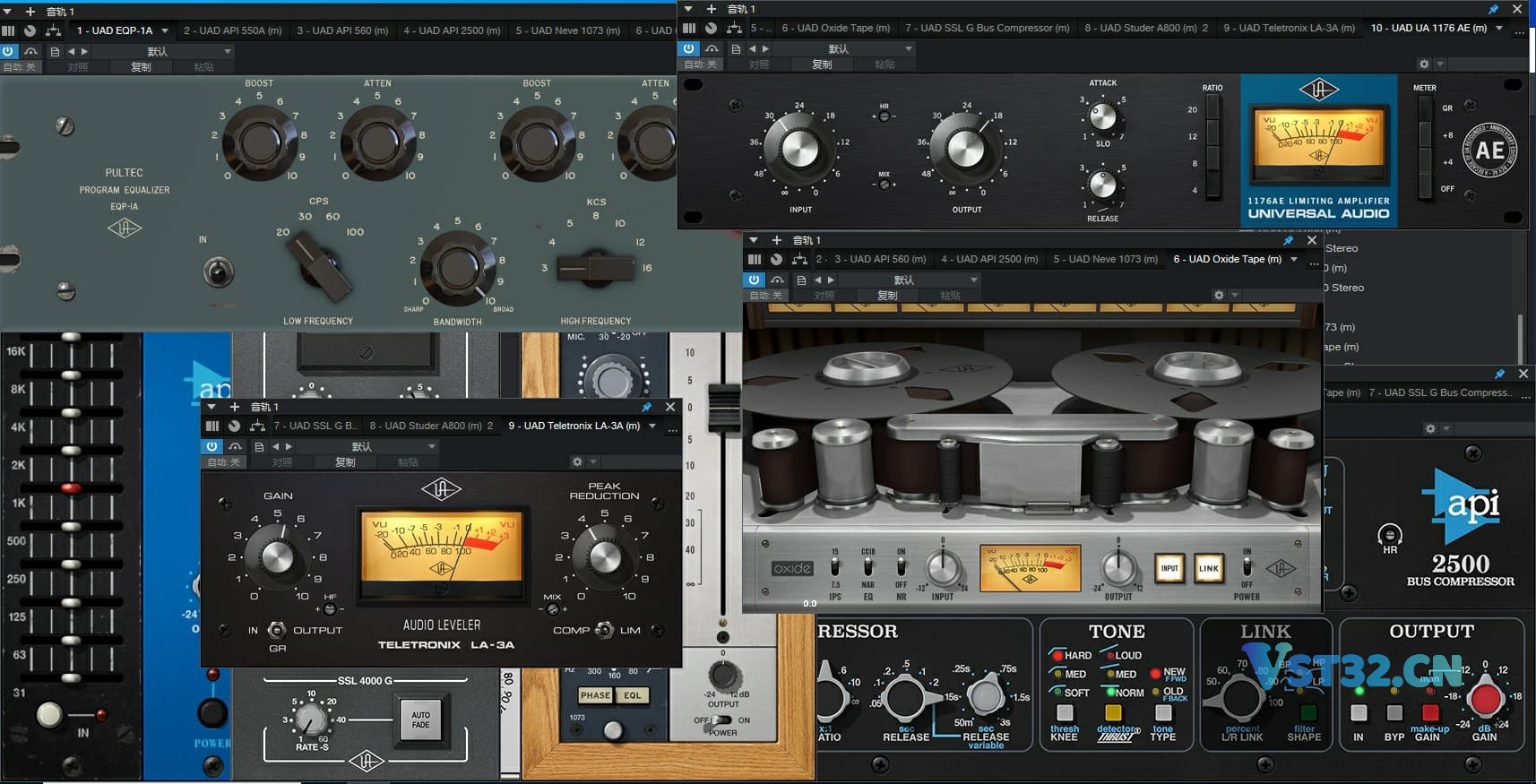
Task: Expand the arrow beside the 1176 gear icon
Action: point(1440,65)
